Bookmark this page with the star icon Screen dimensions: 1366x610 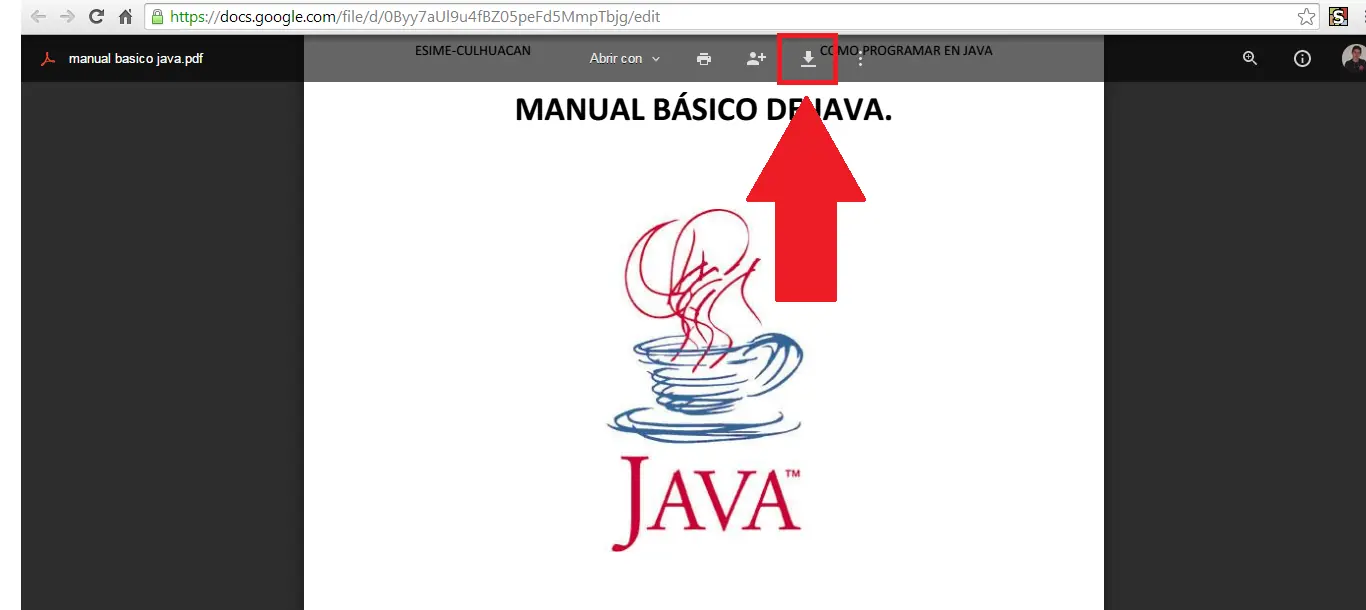pos(1306,17)
